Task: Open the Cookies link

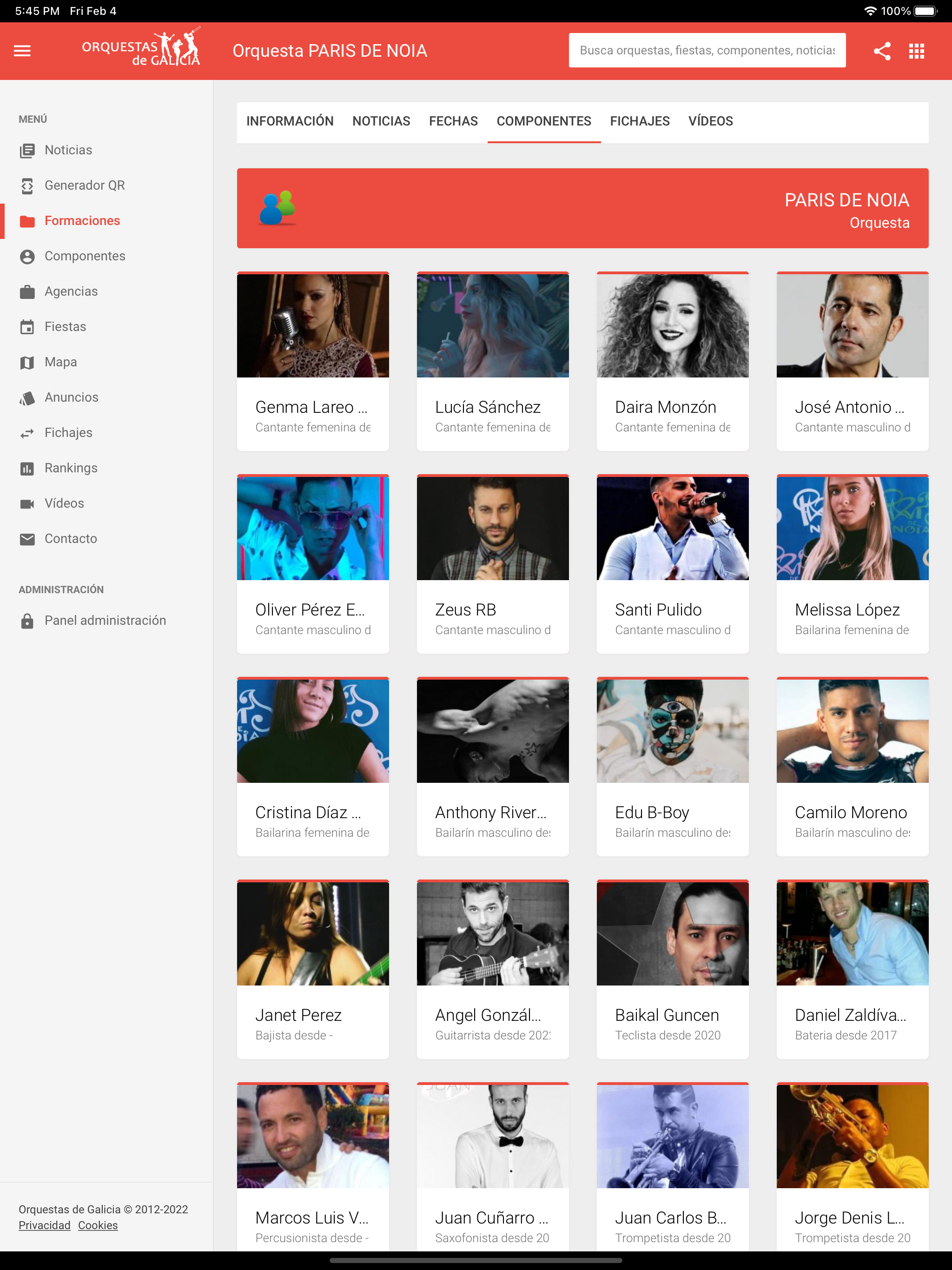Action: click(x=98, y=1225)
